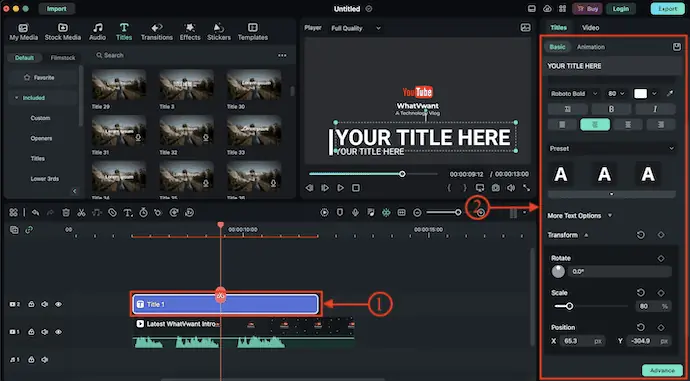Open the Stickers library

(219, 32)
